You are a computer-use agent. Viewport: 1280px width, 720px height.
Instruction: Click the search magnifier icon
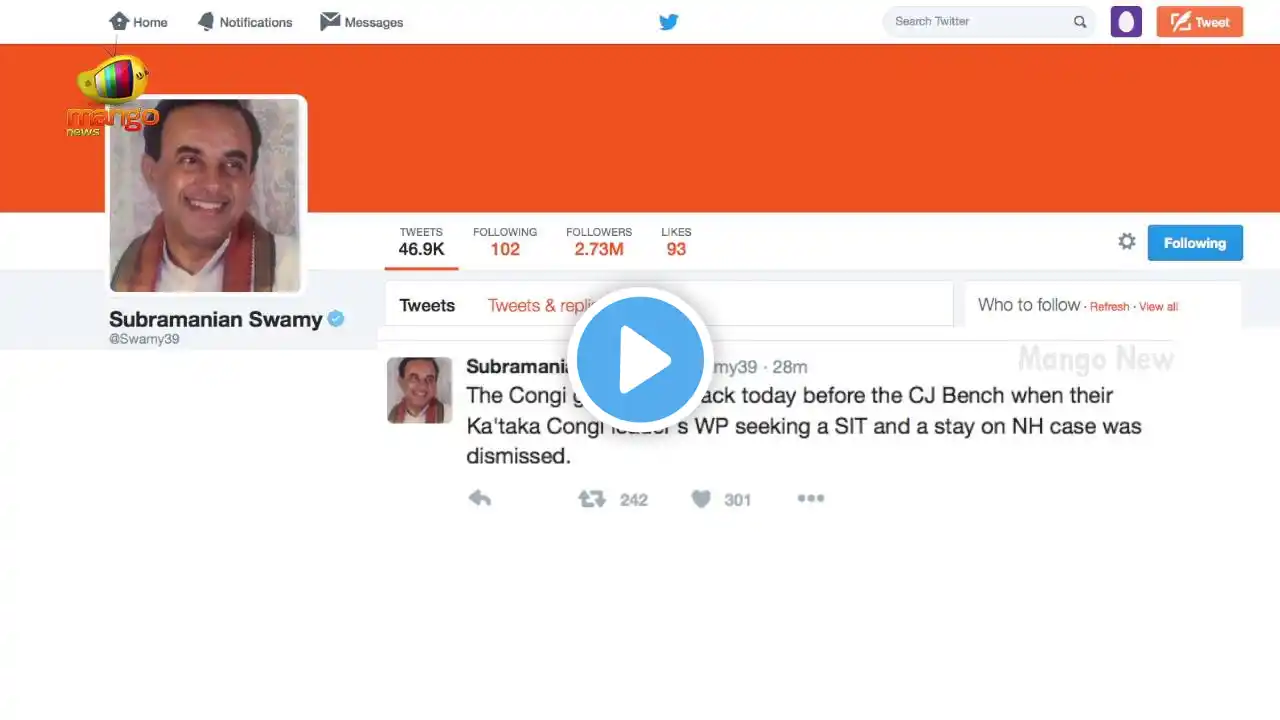pyautogui.click(x=1080, y=21)
